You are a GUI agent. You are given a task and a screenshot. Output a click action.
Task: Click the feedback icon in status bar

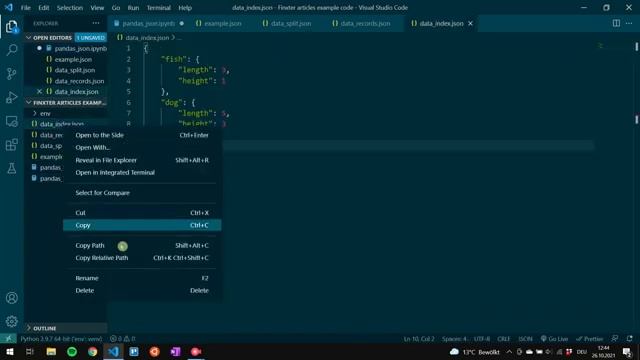coord(615,339)
